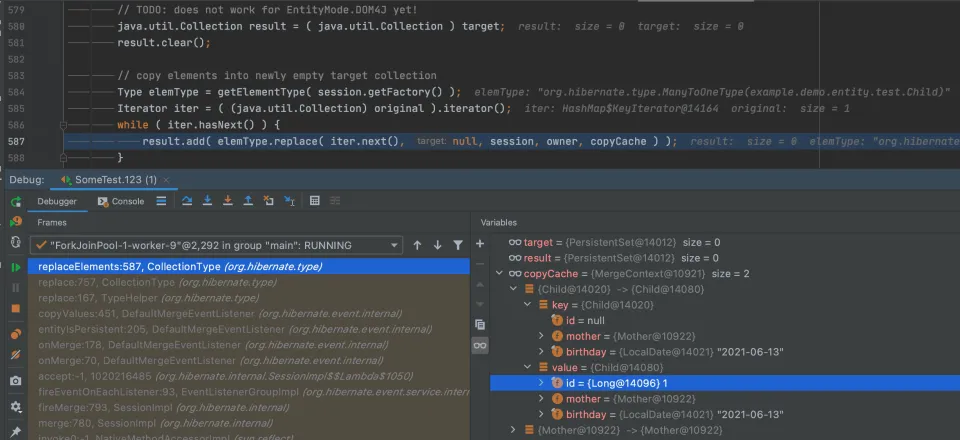The image size is (960, 440).
Task: Collapse the copyCache variable node
Action: 500,274
